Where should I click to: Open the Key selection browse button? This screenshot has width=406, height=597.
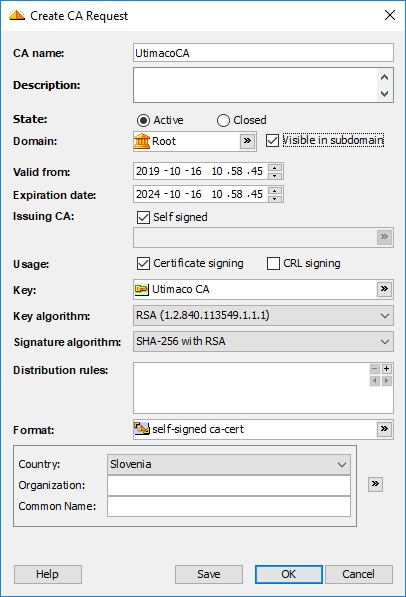[384, 289]
